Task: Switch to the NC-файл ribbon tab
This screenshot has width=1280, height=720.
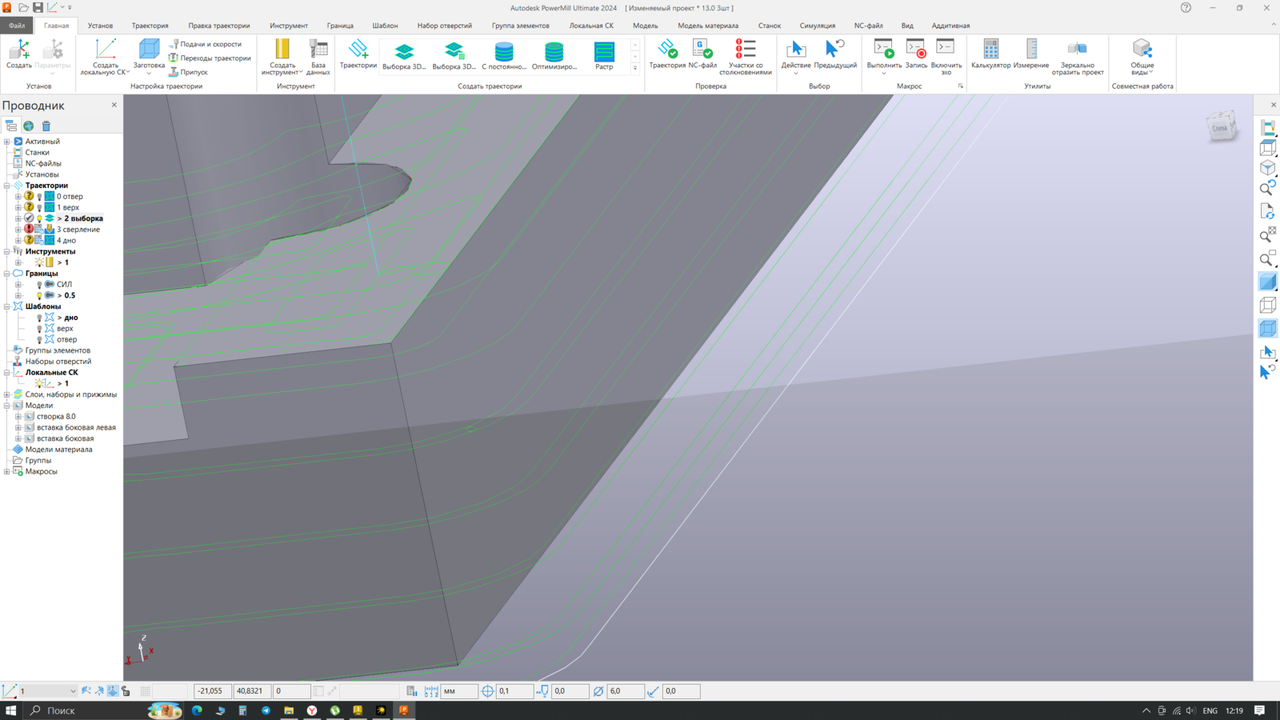Action: (868, 25)
